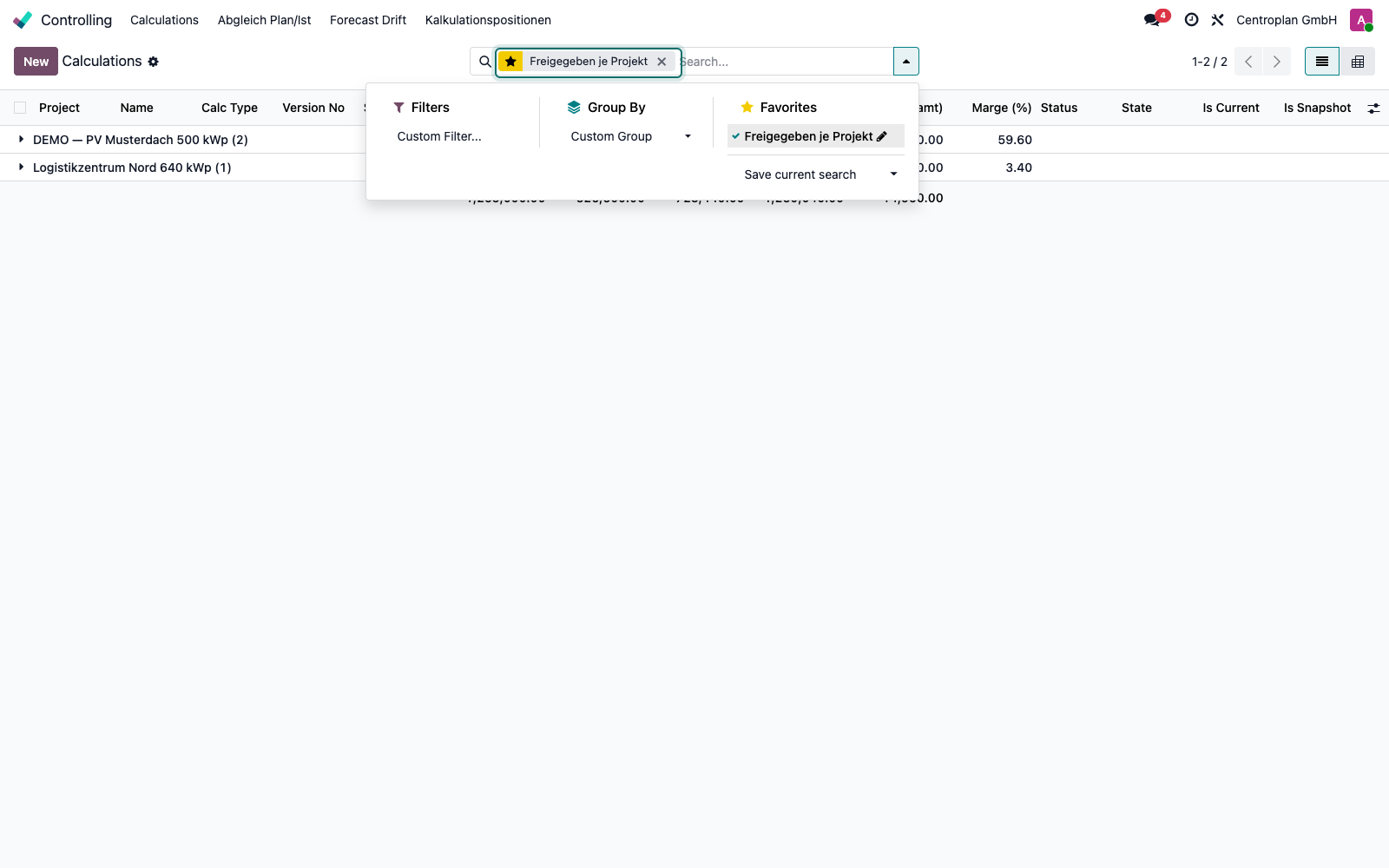The image size is (1389, 868).
Task: Edit the Freigegeben je Projekt favorite
Action: click(x=882, y=136)
